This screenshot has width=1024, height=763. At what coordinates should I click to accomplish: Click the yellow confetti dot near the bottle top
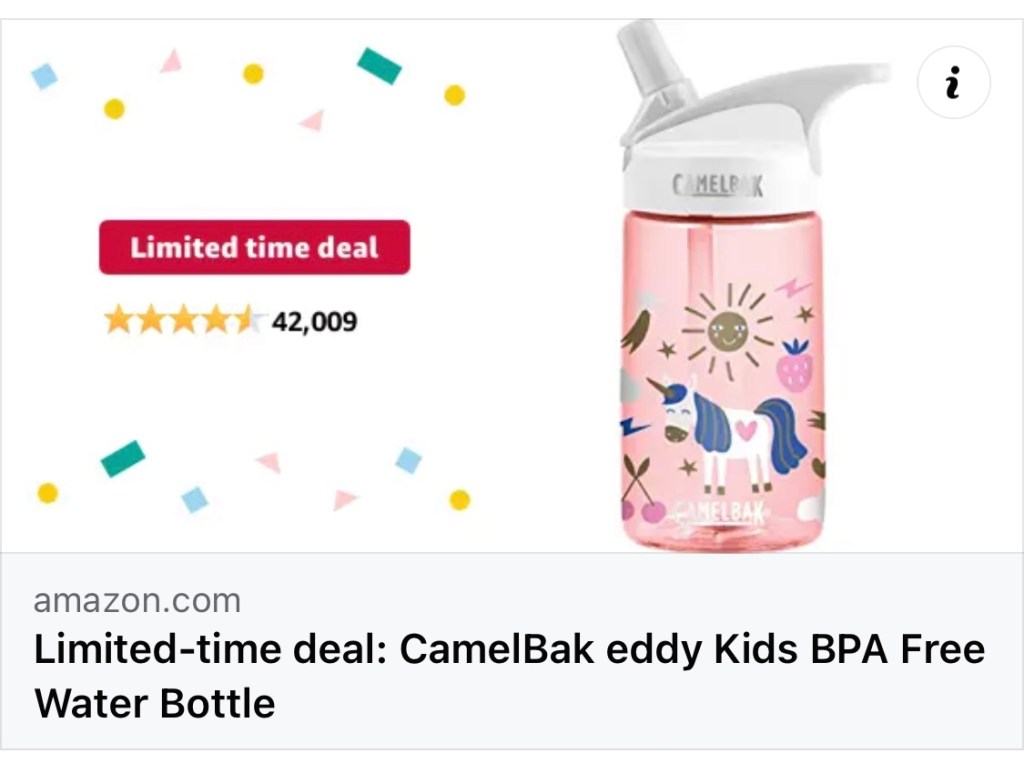(x=455, y=95)
